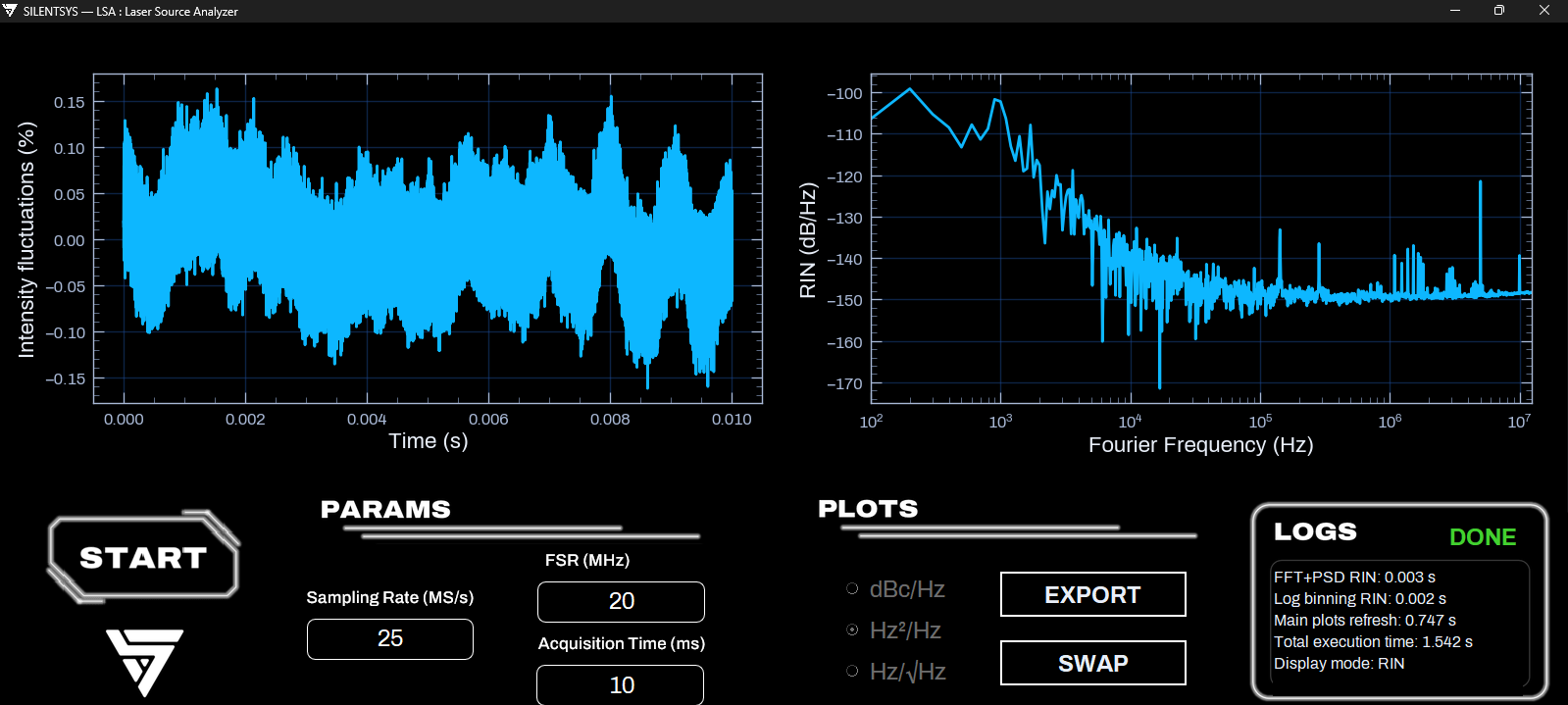This screenshot has width=1568, height=705.
Task: Click the intensity fluctuations time plot
Action: pyautogui.click(x=428, y=238)
